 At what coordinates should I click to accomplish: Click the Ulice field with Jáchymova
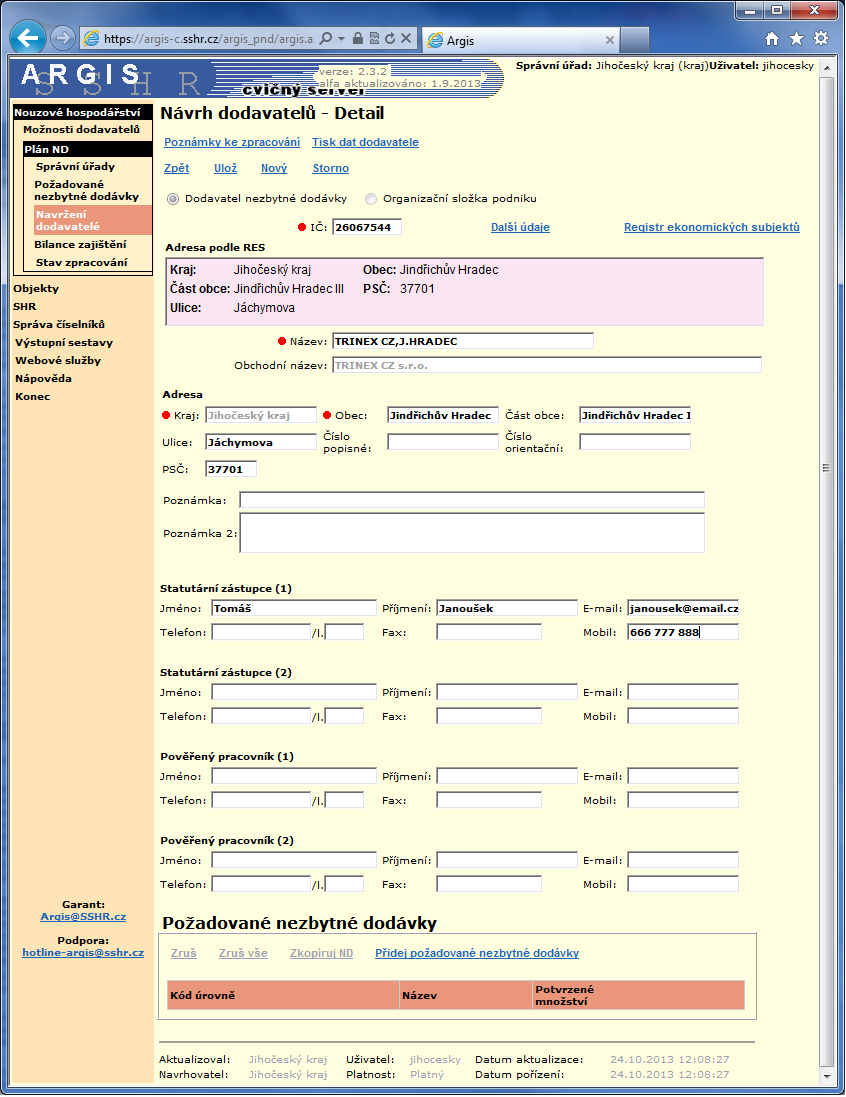tap(261, 442)
